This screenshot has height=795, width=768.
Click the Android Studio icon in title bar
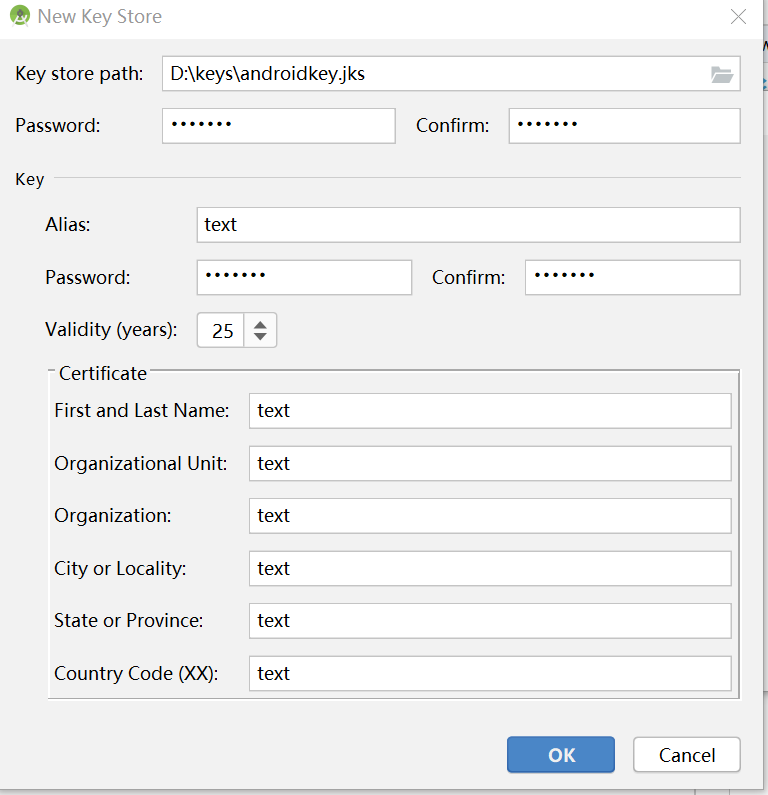(x=20, y=16)
